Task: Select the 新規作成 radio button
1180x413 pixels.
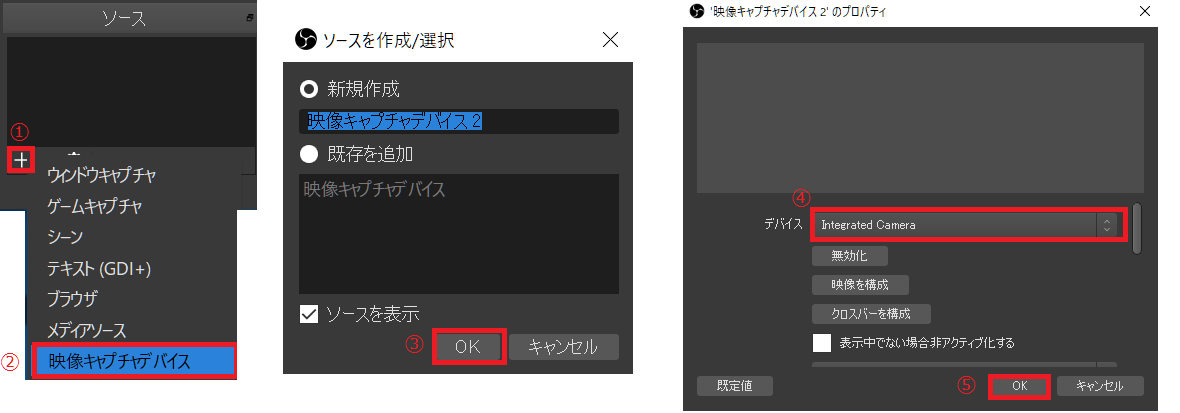Action: (309, 90)
